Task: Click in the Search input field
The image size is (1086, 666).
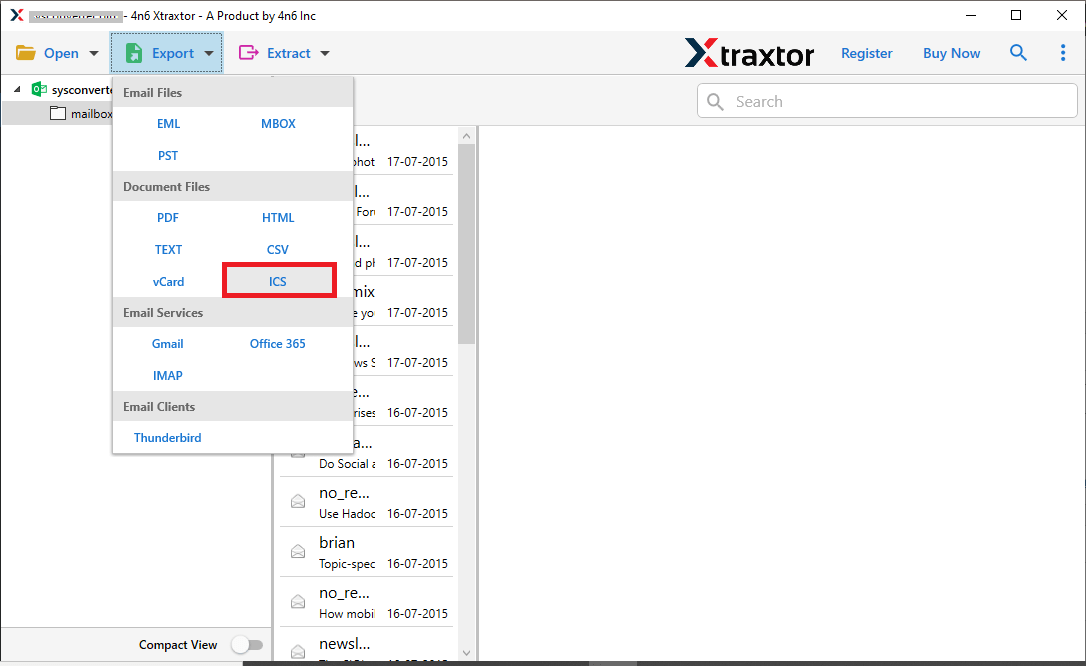Action: (887, 101)
